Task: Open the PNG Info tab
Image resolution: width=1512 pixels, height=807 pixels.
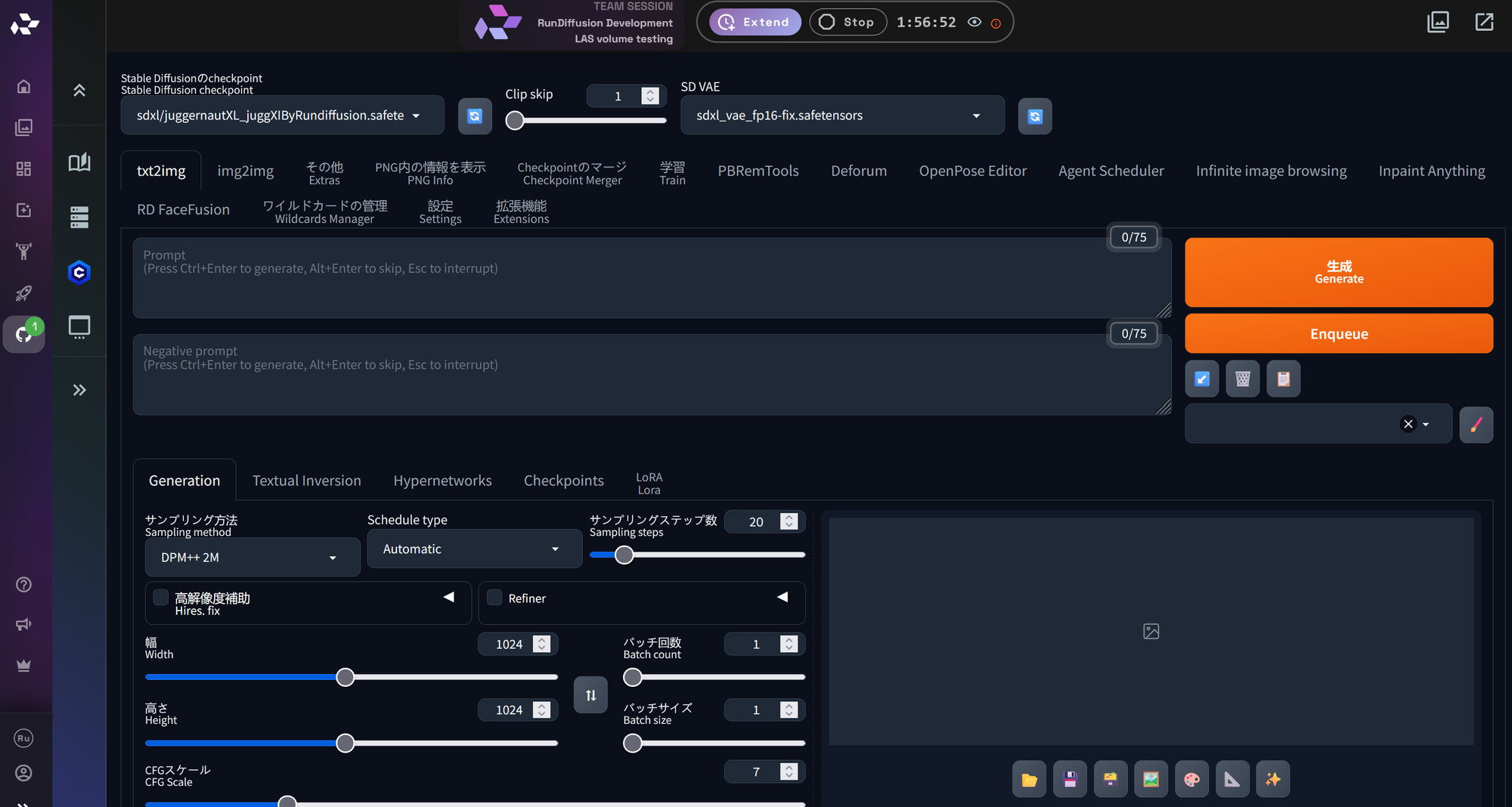Action: [430, 173]
